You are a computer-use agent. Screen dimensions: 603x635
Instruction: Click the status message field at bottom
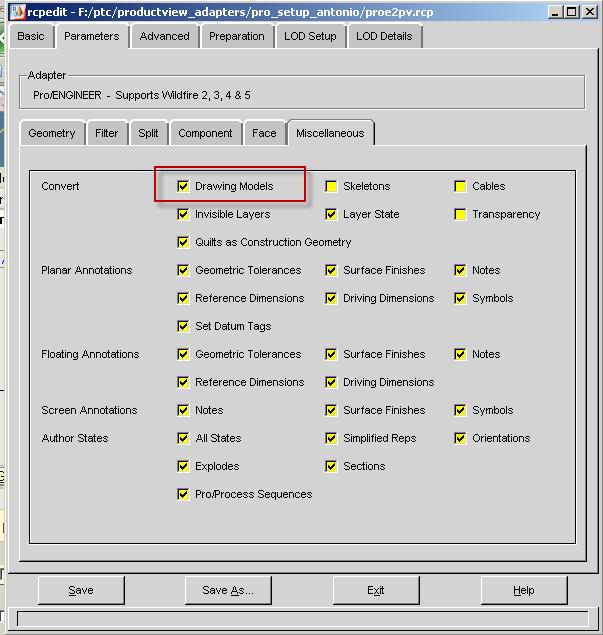pos(303,619)
